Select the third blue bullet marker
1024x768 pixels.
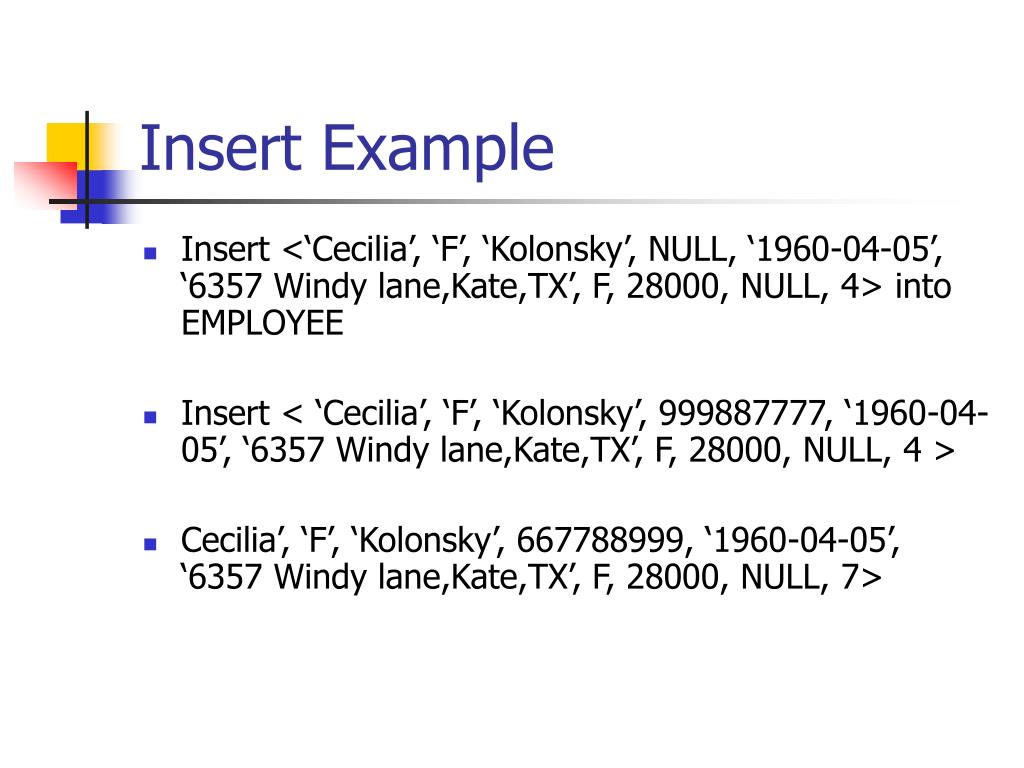[x=150, y=544]
